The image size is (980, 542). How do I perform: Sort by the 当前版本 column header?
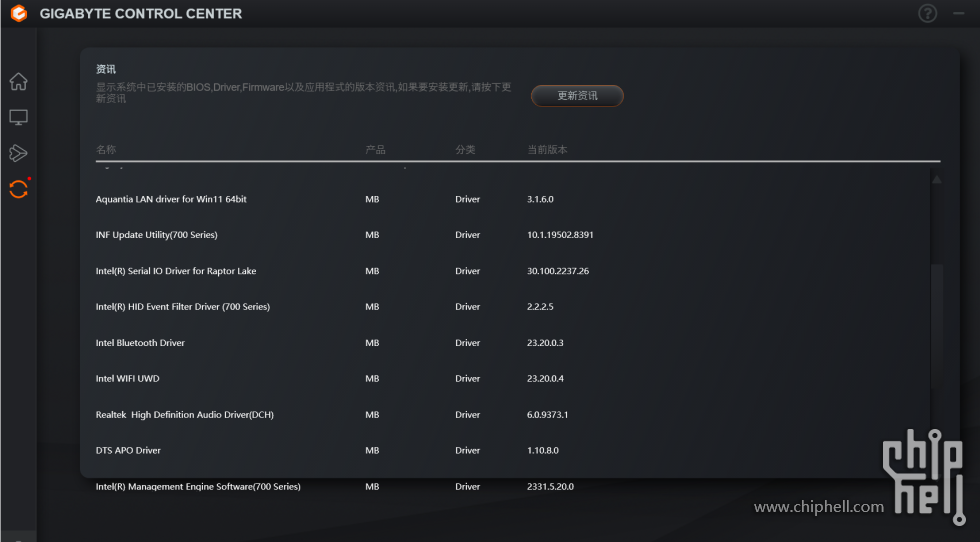point(547,149)
